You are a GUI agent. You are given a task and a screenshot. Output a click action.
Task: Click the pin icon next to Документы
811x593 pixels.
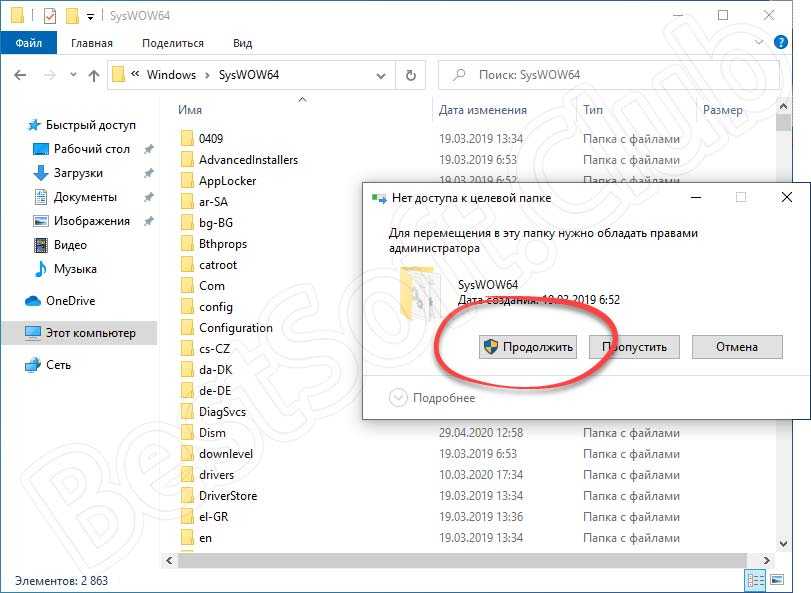(148, 197)
